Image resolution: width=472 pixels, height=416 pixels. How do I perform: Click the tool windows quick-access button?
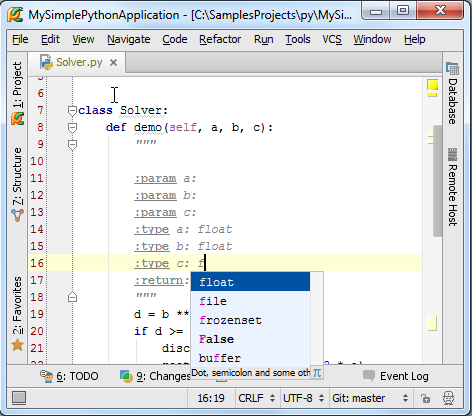pos(19,398)
